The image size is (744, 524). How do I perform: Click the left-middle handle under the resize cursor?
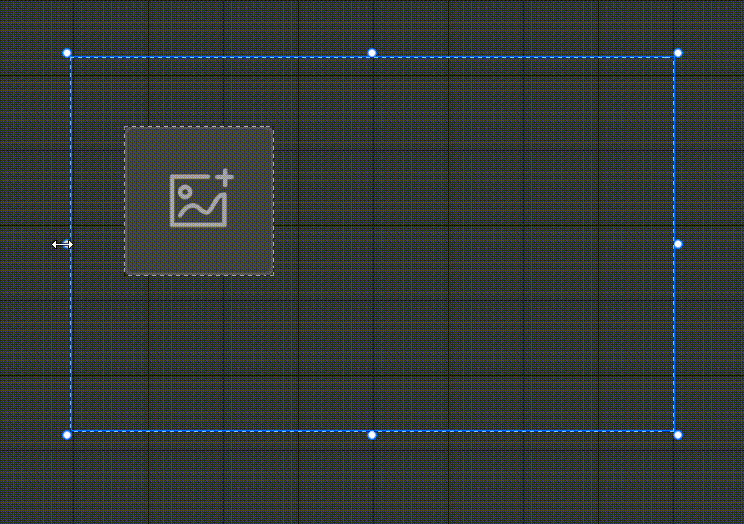coord(67,244)
